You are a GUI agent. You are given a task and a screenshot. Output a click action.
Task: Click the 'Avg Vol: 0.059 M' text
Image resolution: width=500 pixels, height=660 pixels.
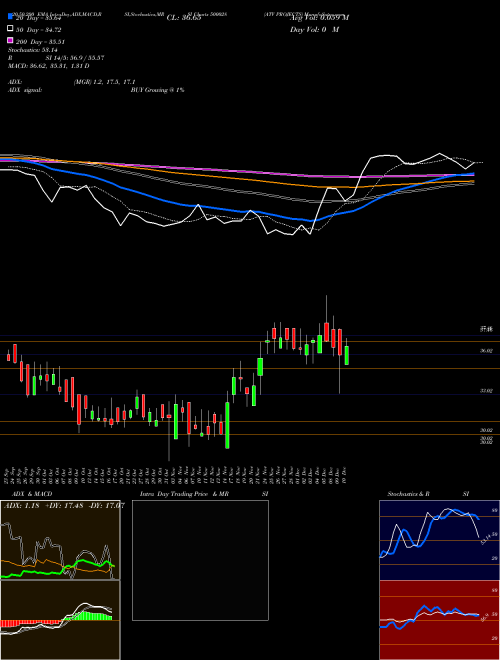pos(319,18)
